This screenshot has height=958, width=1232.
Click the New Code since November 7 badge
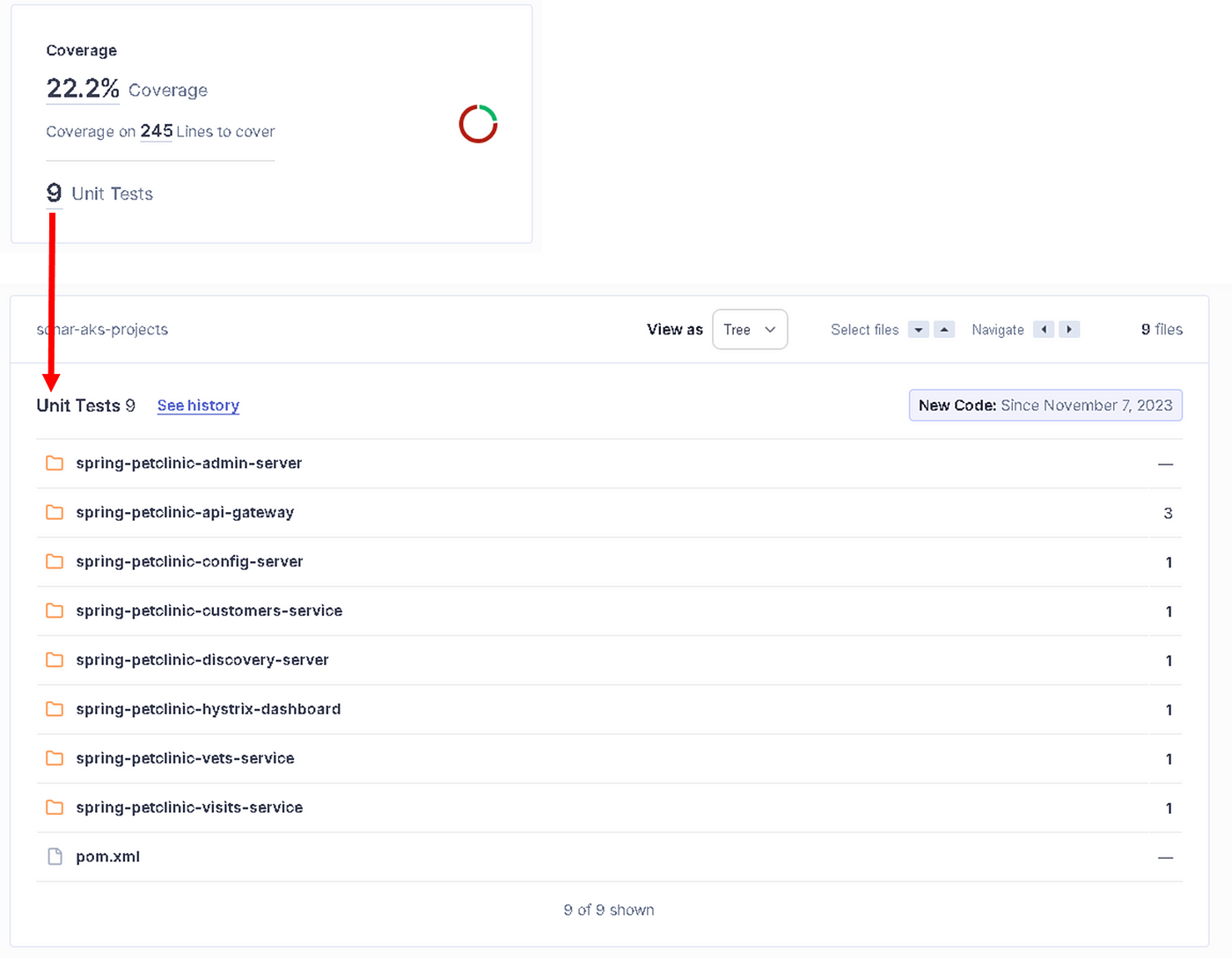pos(1045,406)
